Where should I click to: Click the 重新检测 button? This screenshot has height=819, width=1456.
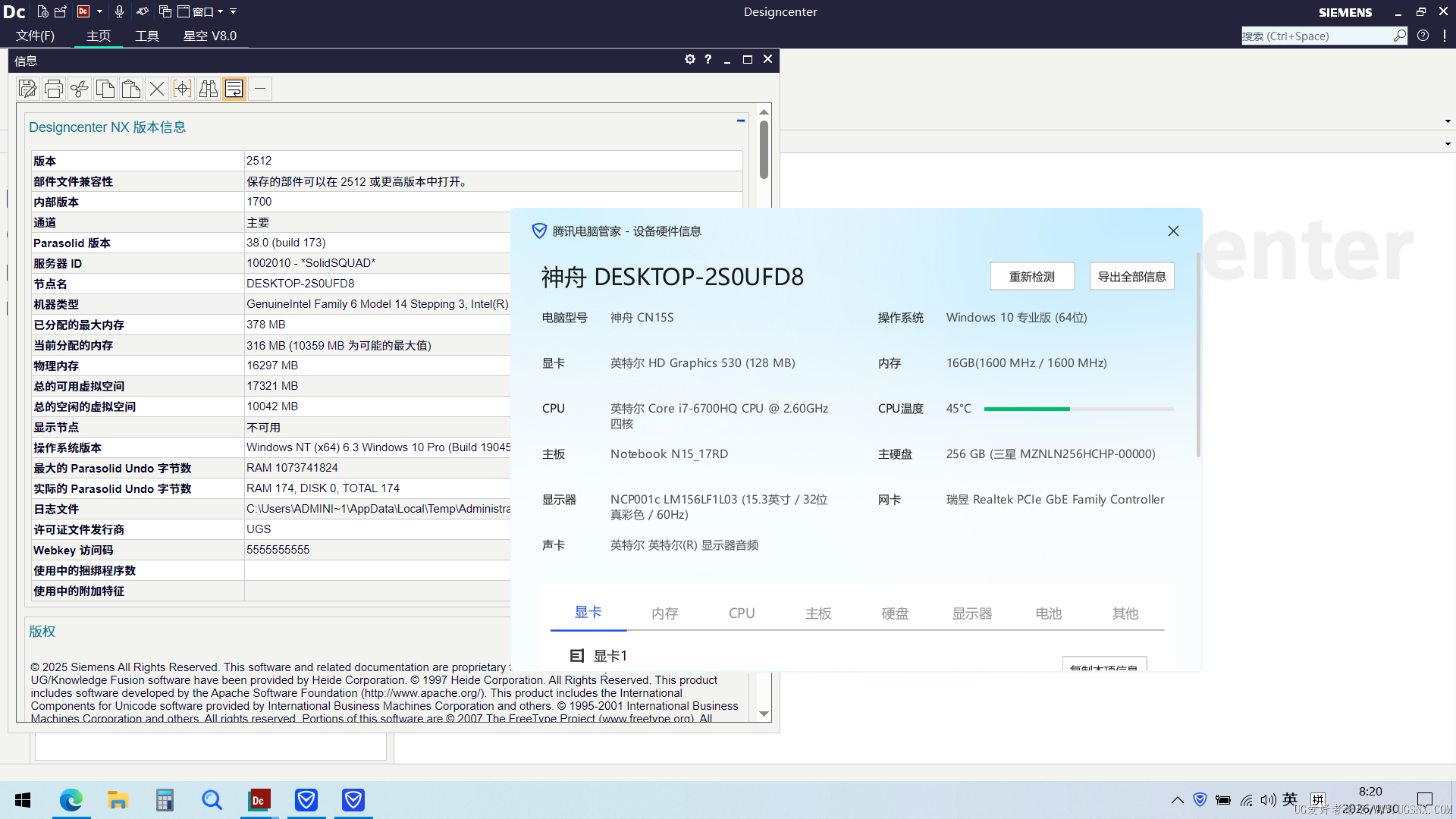1032,277
